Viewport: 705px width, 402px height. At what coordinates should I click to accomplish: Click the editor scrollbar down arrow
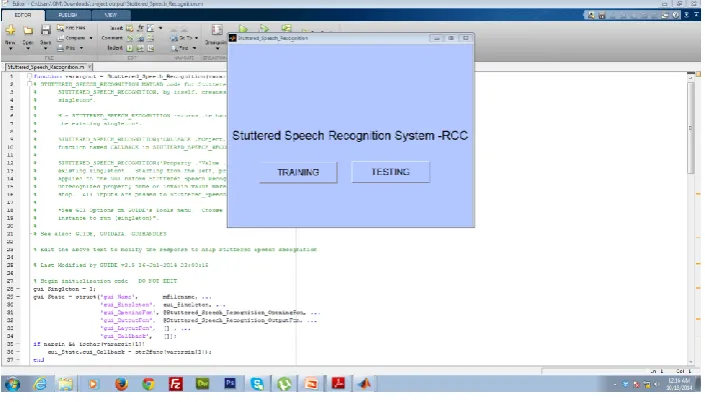[691, 362]
